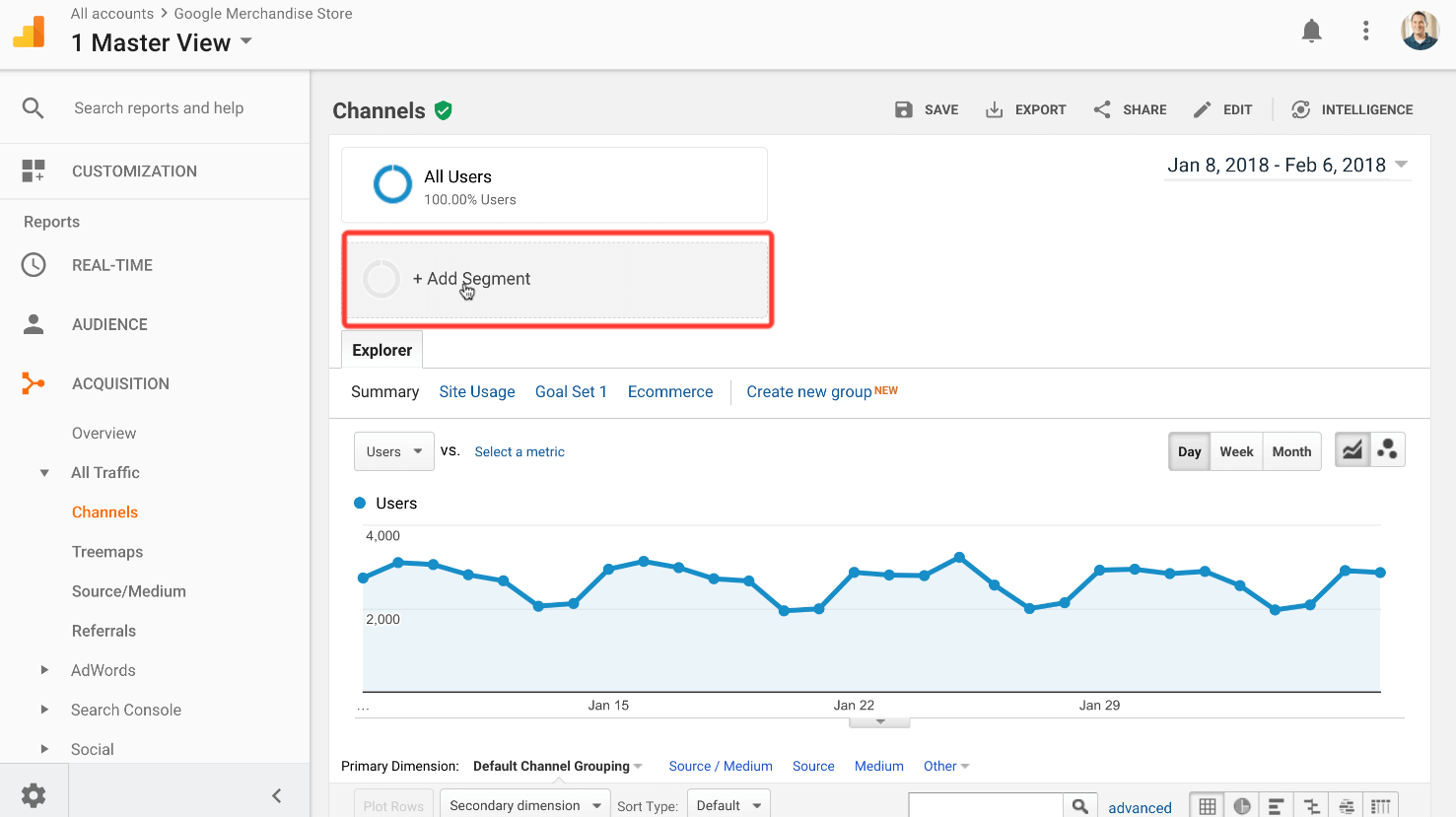
Task: Toggle Month chart granularity
Action: click(x=1291, y=450)
